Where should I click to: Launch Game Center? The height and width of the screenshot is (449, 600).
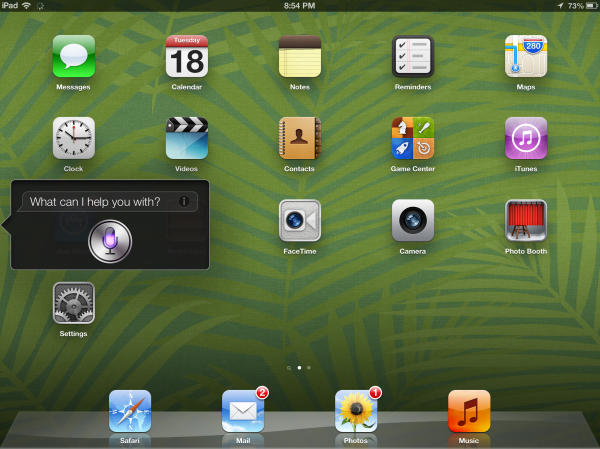[x=413, y=138]
